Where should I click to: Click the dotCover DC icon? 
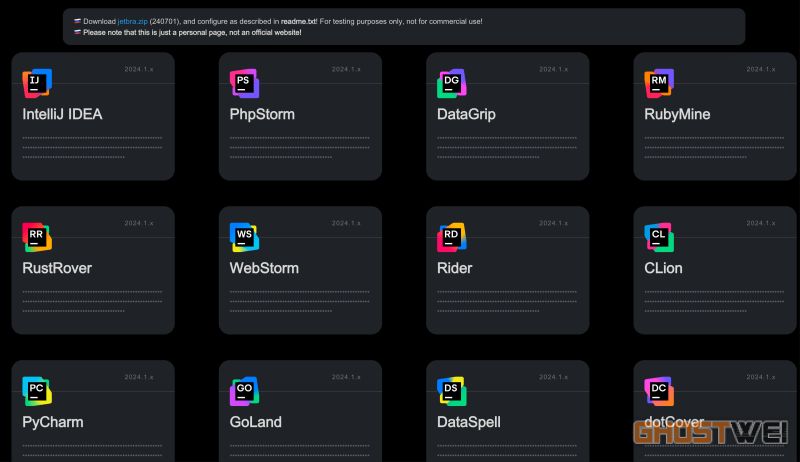[x=659, y=390]
